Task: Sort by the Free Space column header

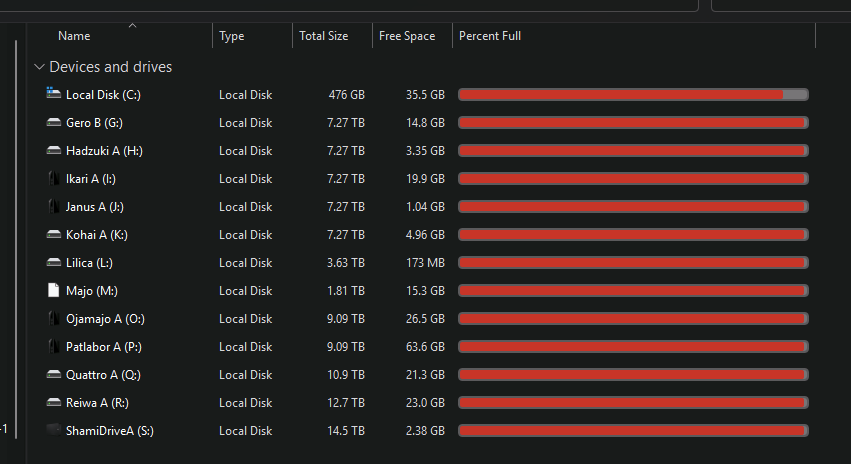Action: [x=407, y=36]
